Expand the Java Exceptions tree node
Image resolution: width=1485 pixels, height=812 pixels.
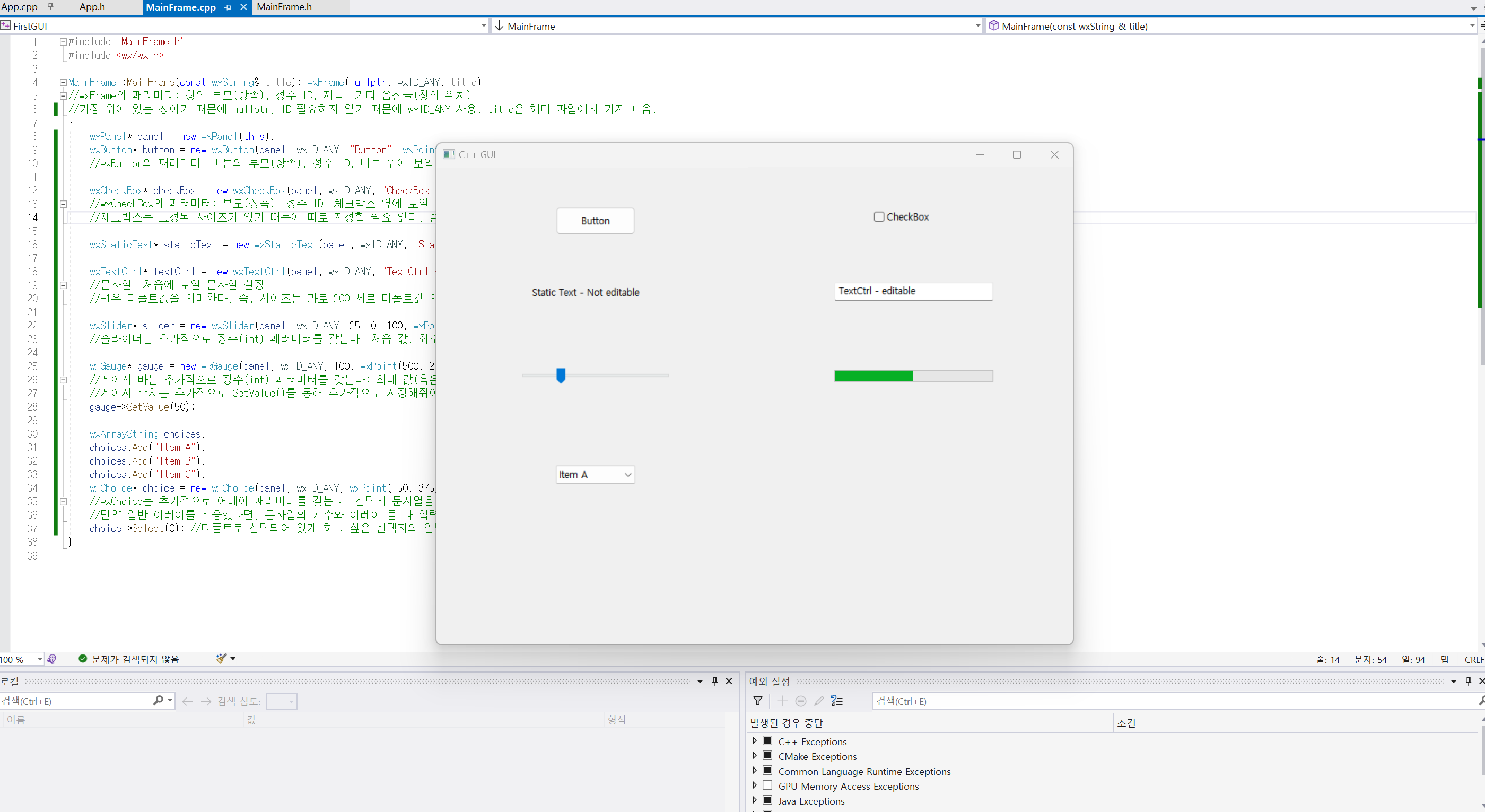[755, 800]
